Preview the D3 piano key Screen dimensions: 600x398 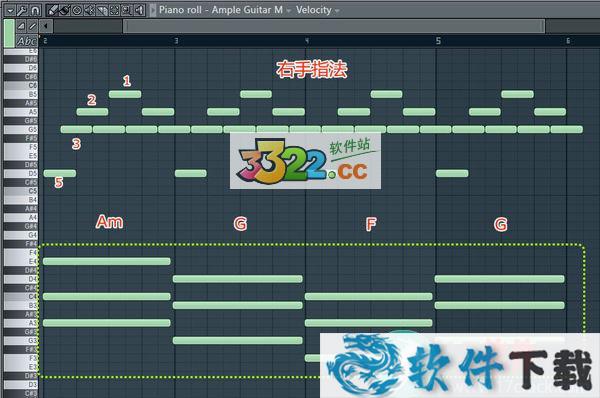(x=21, y=384)
